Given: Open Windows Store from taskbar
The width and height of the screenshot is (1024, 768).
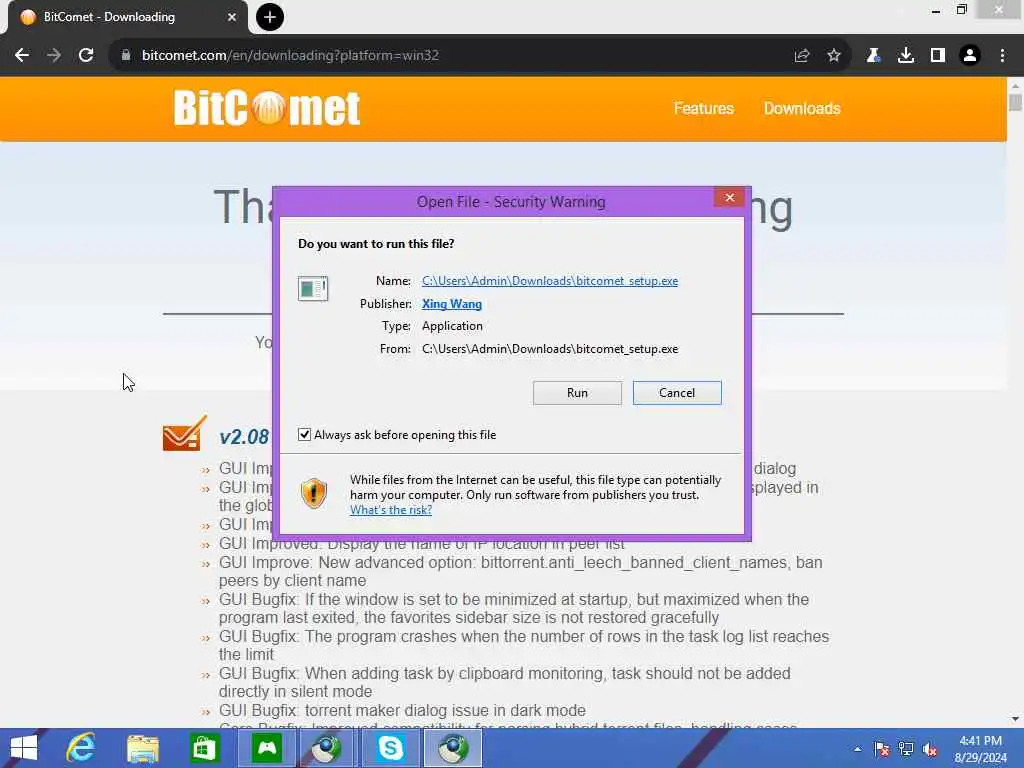Looking at the screenshot, I should coord(204,748).
